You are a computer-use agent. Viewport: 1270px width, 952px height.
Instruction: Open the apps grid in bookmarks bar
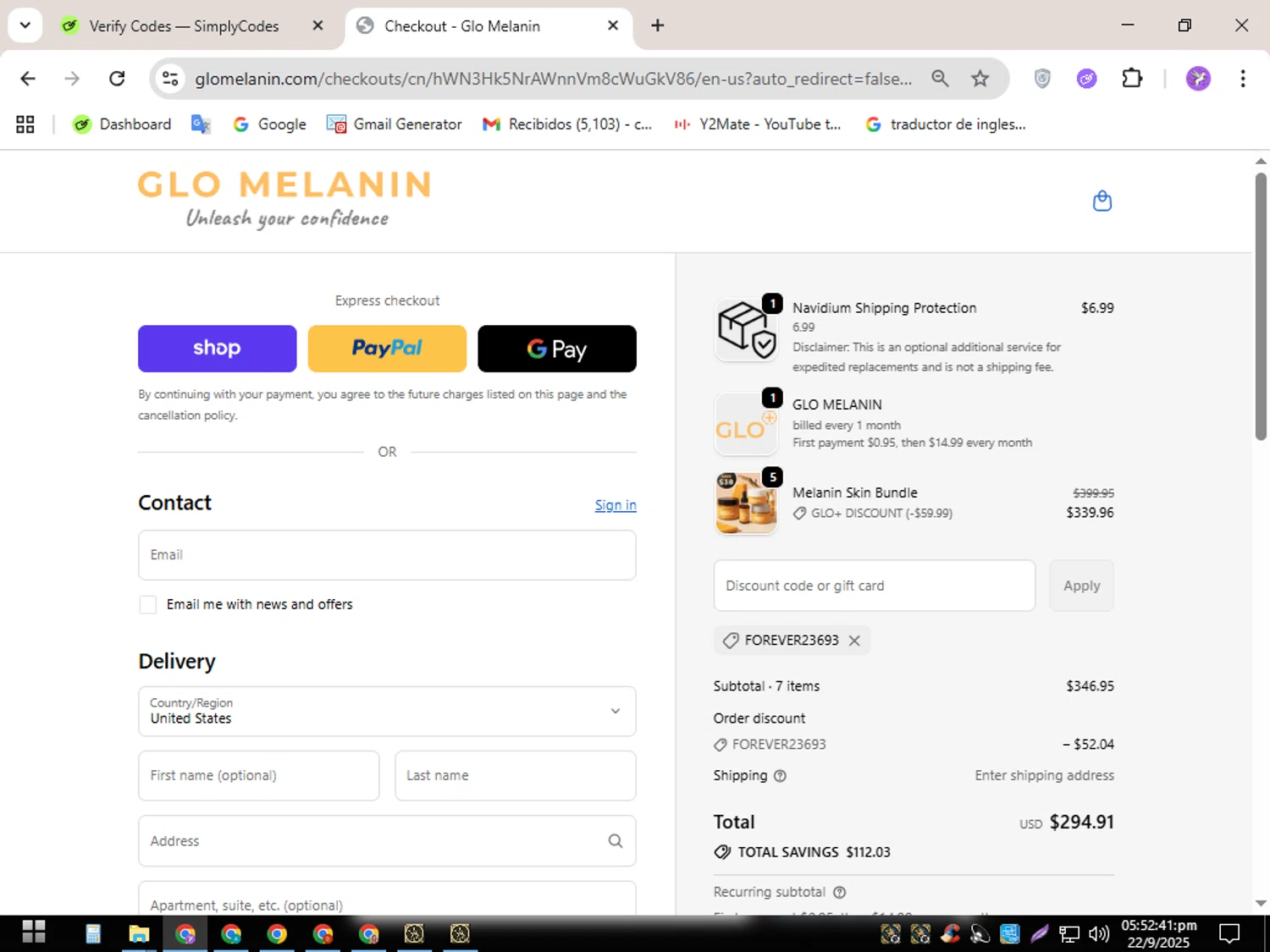click(x=25, y=124)
